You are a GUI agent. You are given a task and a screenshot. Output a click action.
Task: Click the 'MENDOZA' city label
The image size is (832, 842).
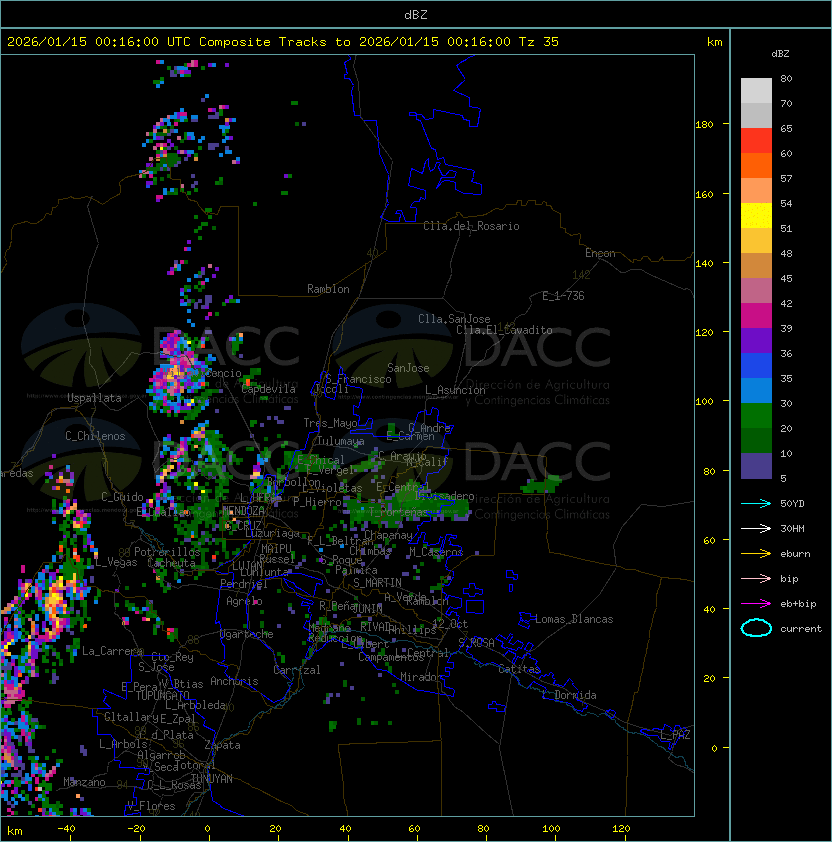[243, 510]
